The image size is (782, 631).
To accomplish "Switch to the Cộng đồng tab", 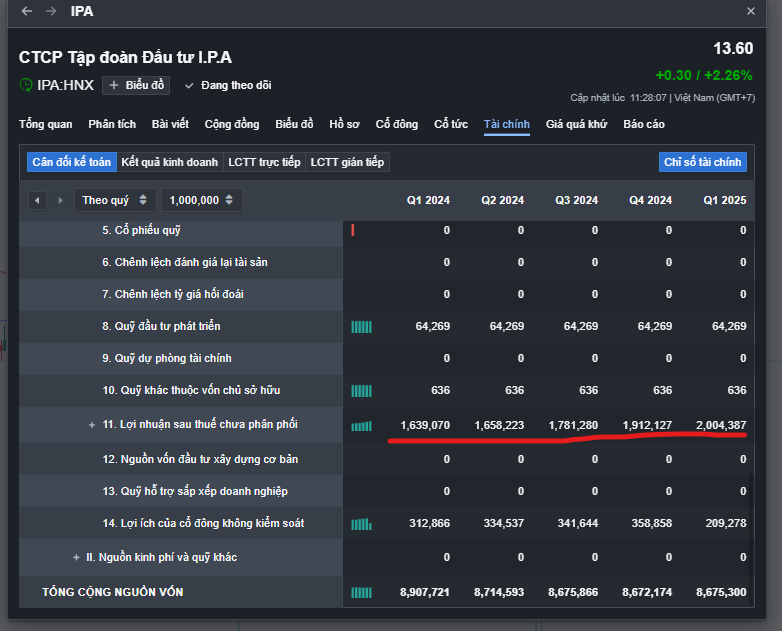I will coord(232,124).
